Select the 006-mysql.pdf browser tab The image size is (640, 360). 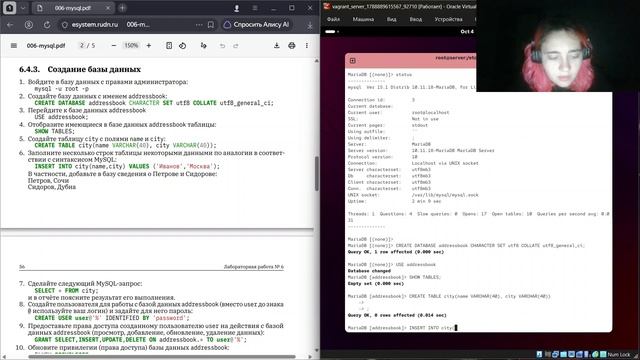coord(73,8)
